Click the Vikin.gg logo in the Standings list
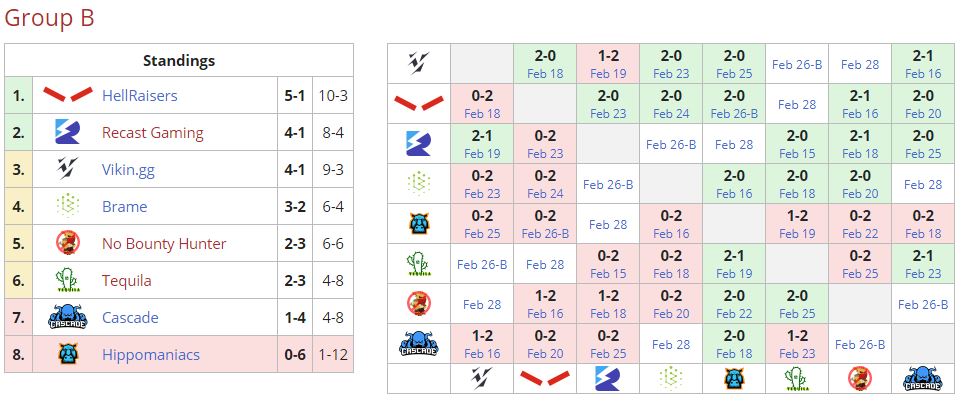This screenshot has width=962, height=406. pyautogui.click(x=68, y=170)
